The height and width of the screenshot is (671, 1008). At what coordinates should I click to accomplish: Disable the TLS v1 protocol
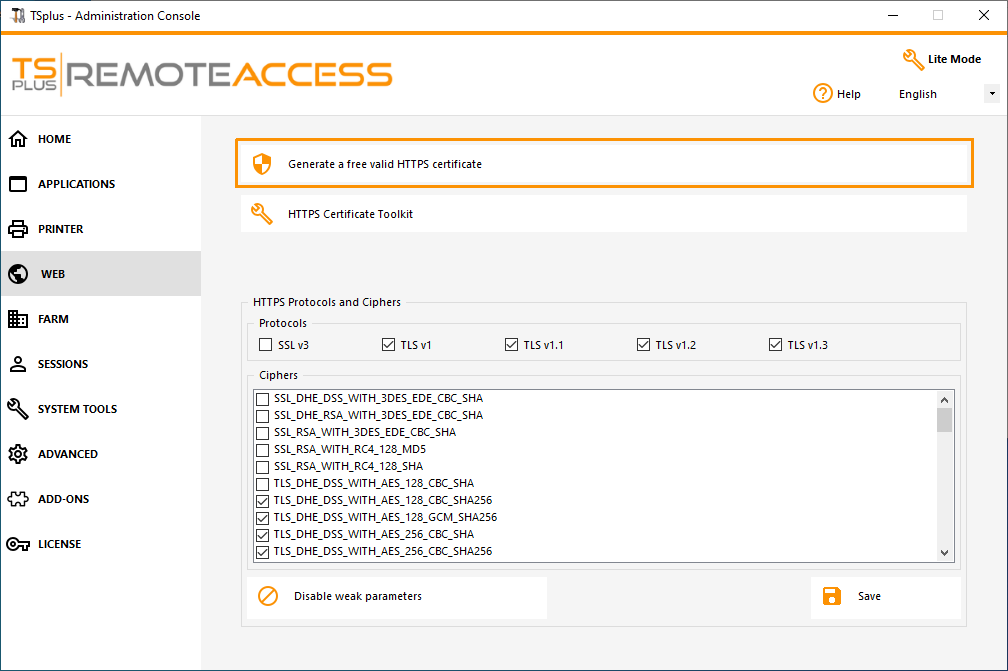[388, 344]
